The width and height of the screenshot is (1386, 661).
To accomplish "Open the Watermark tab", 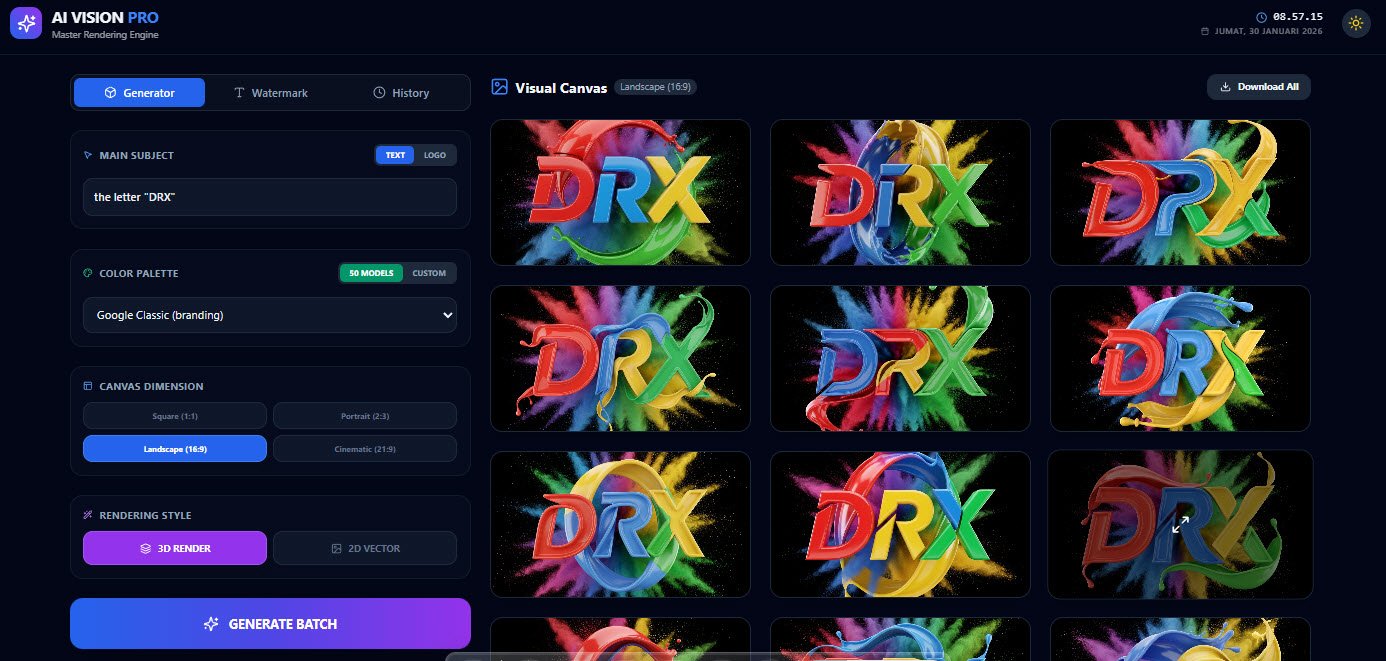I will [271, 93].
